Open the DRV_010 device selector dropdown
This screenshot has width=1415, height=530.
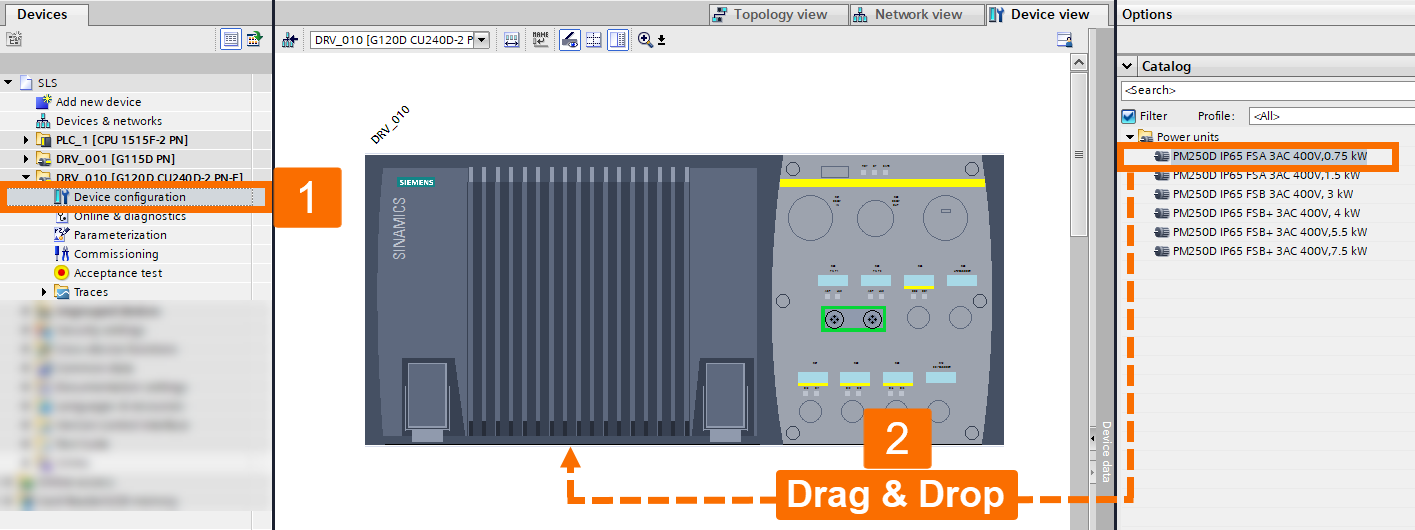pos(482,40)
